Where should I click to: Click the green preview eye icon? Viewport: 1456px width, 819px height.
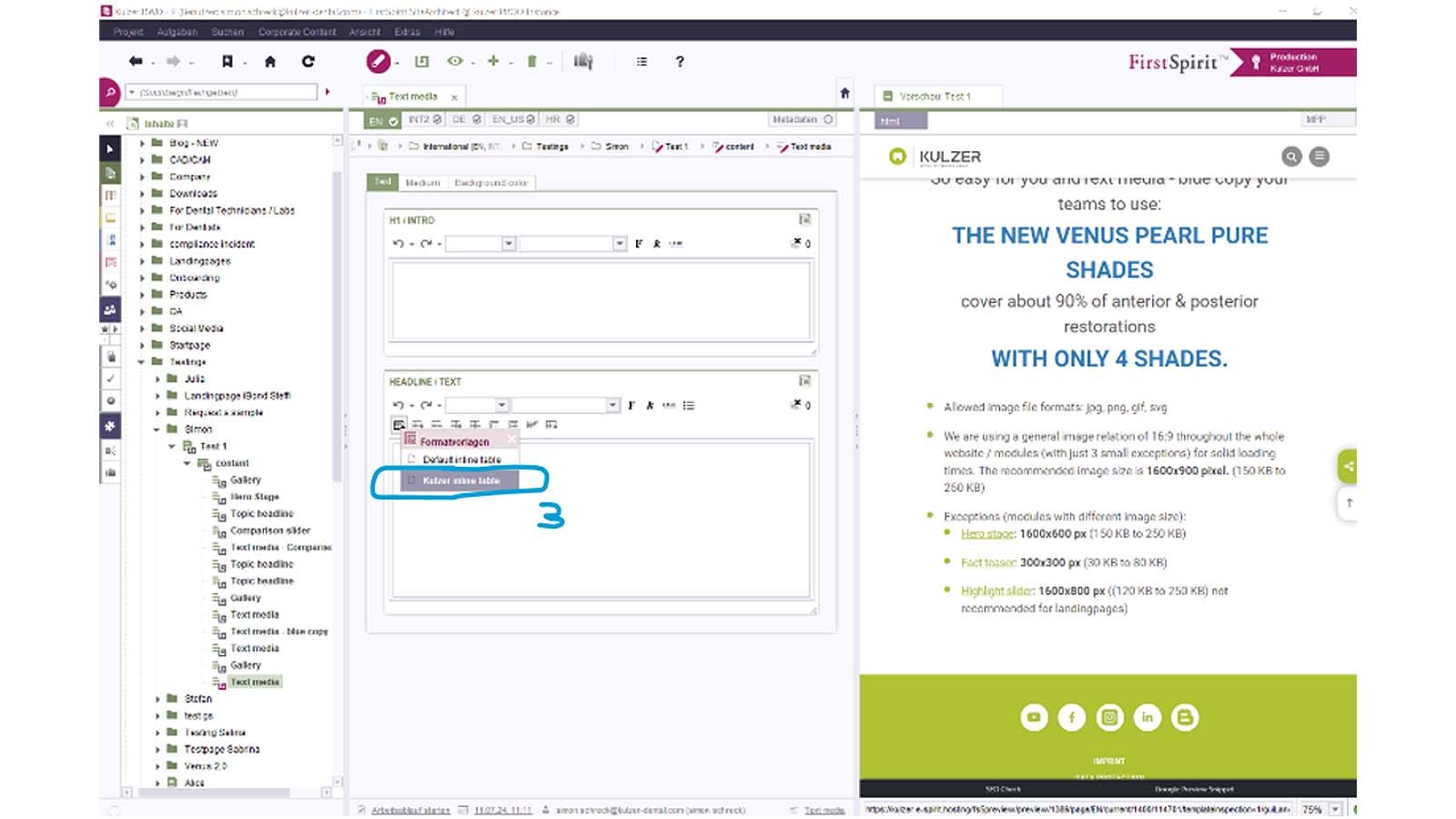click(x=454, y=61)
